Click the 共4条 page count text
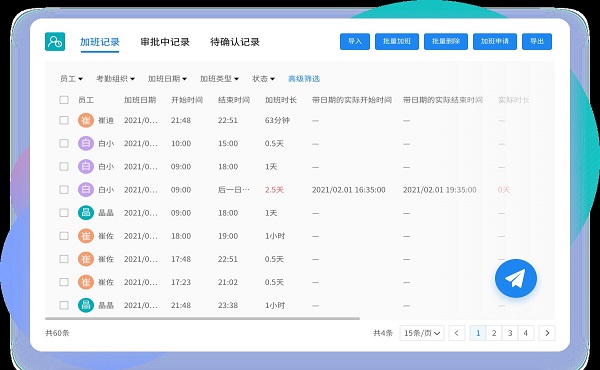 (383, 333)
